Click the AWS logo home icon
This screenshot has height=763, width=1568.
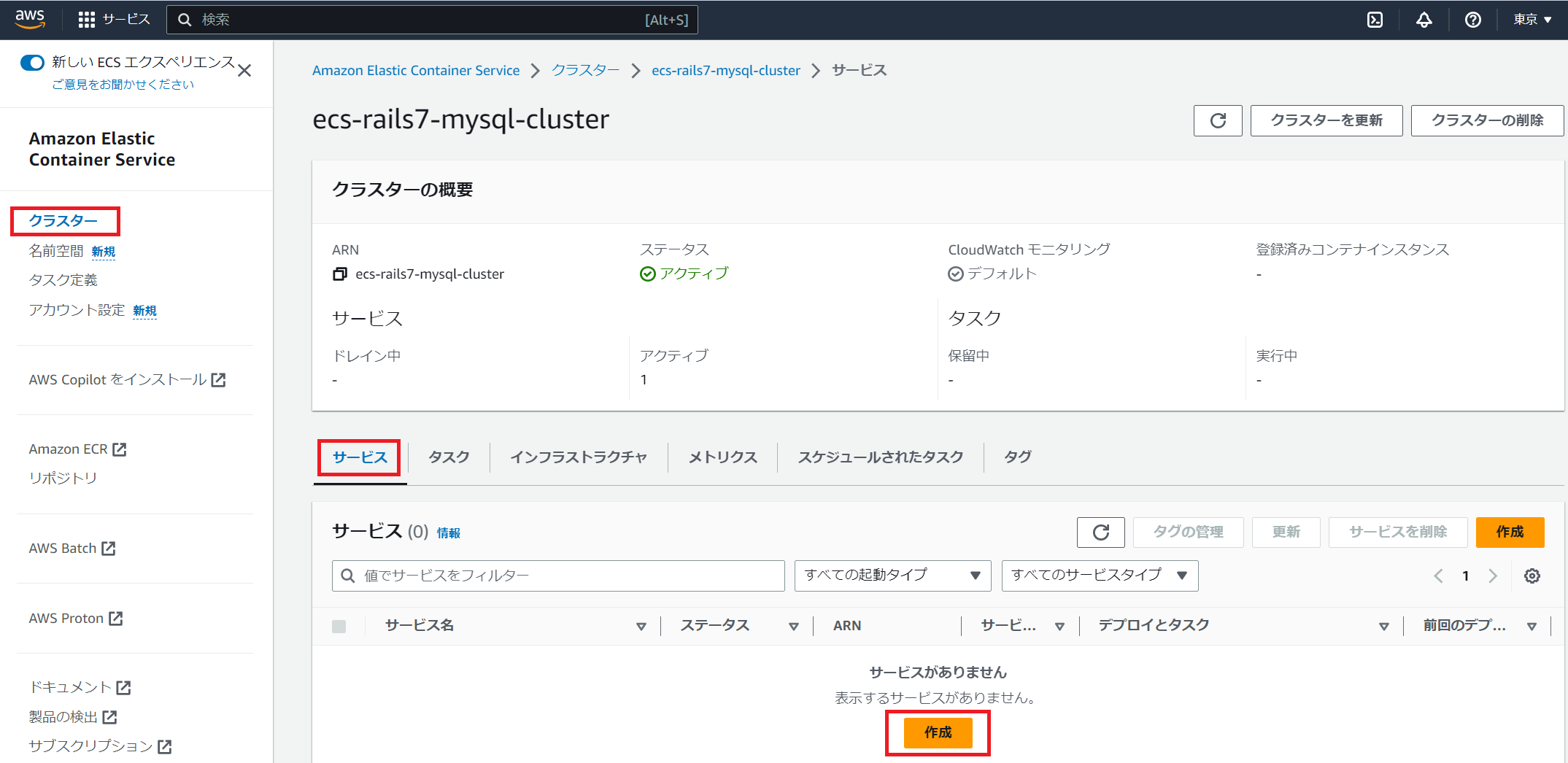(30, 19)
